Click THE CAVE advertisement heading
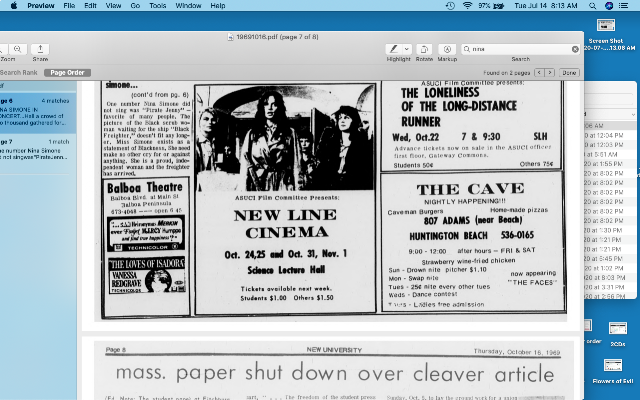This screenshot has height=400, width=640. pyautogui.click(x=470, y=189)
